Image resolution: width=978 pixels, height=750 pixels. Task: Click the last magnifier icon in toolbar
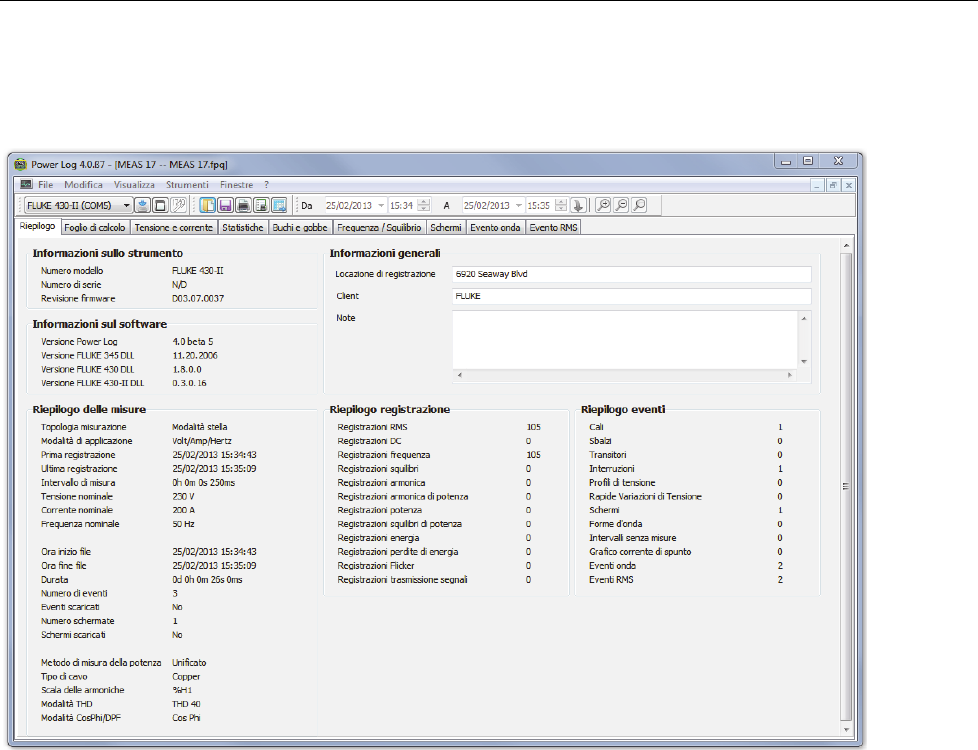(639, 205)
